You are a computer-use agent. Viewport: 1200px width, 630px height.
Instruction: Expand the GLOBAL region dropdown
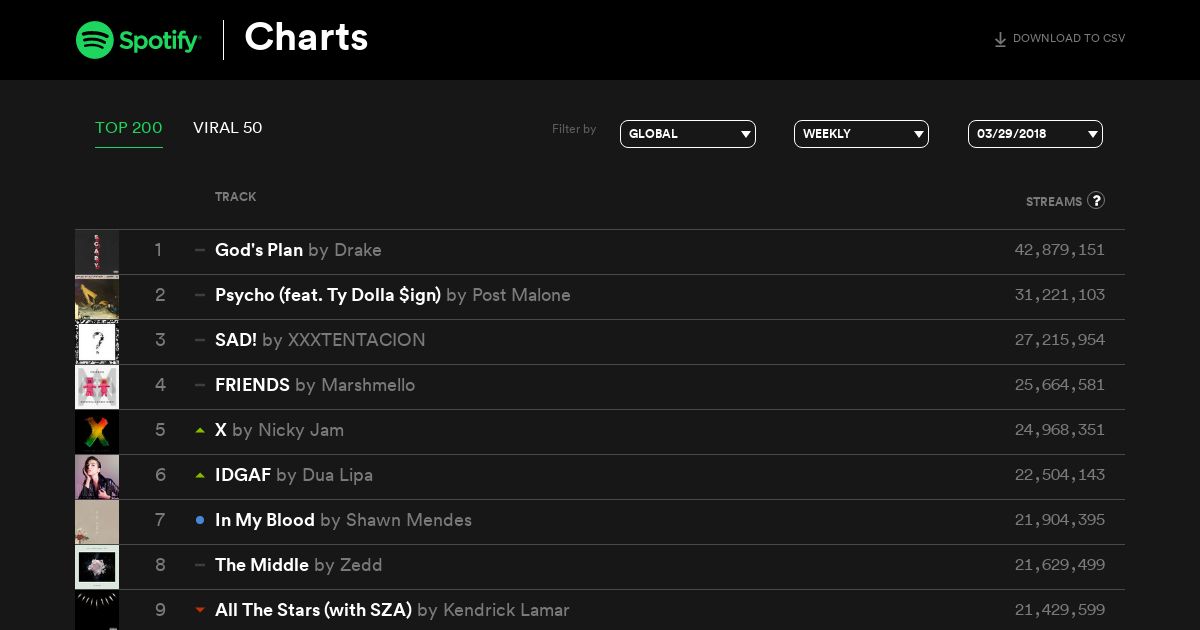pyautogui.click(x=688, y=134)
